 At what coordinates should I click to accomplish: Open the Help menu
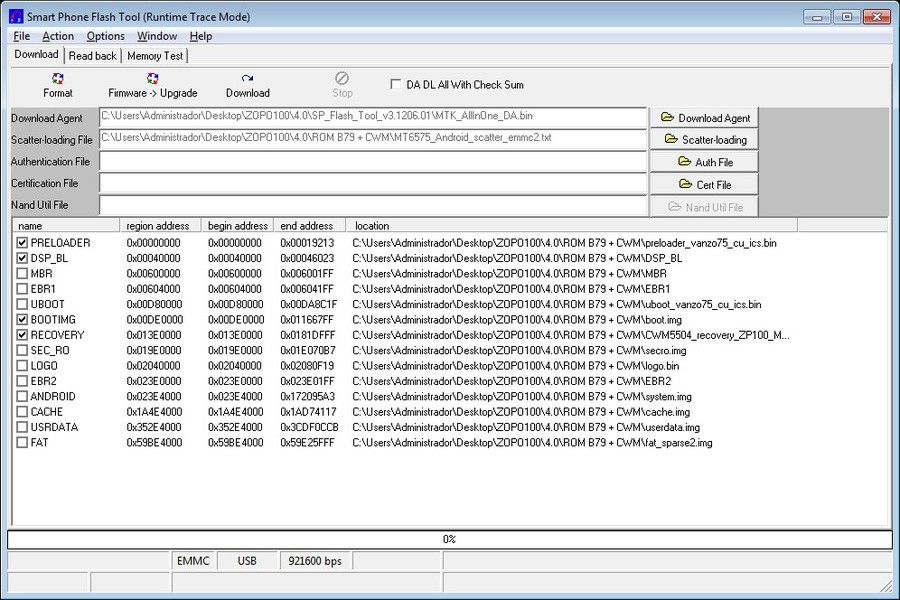coord(201,36)
